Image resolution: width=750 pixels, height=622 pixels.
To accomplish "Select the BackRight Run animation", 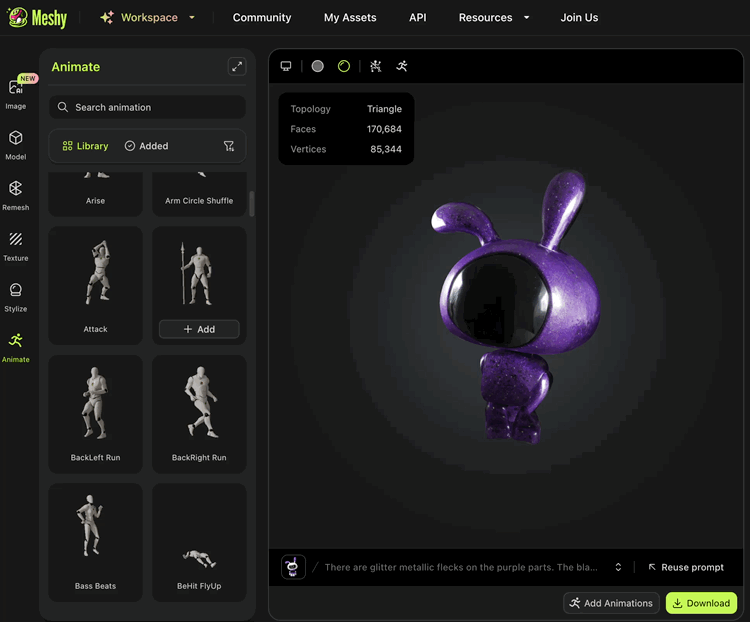I will pyautogui.click(x=199, y=414).
